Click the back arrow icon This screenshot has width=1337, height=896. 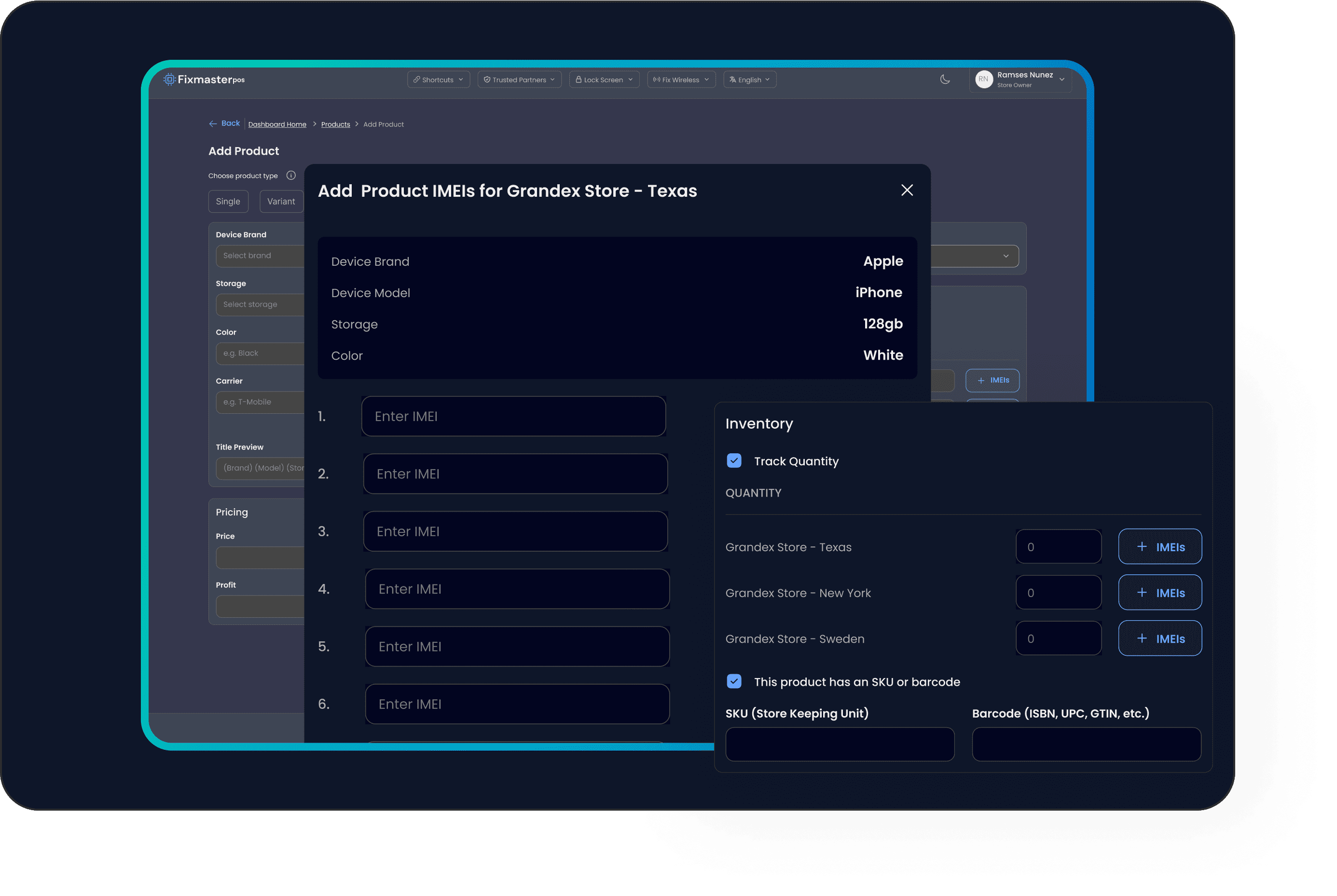click(x=213, y=123)
